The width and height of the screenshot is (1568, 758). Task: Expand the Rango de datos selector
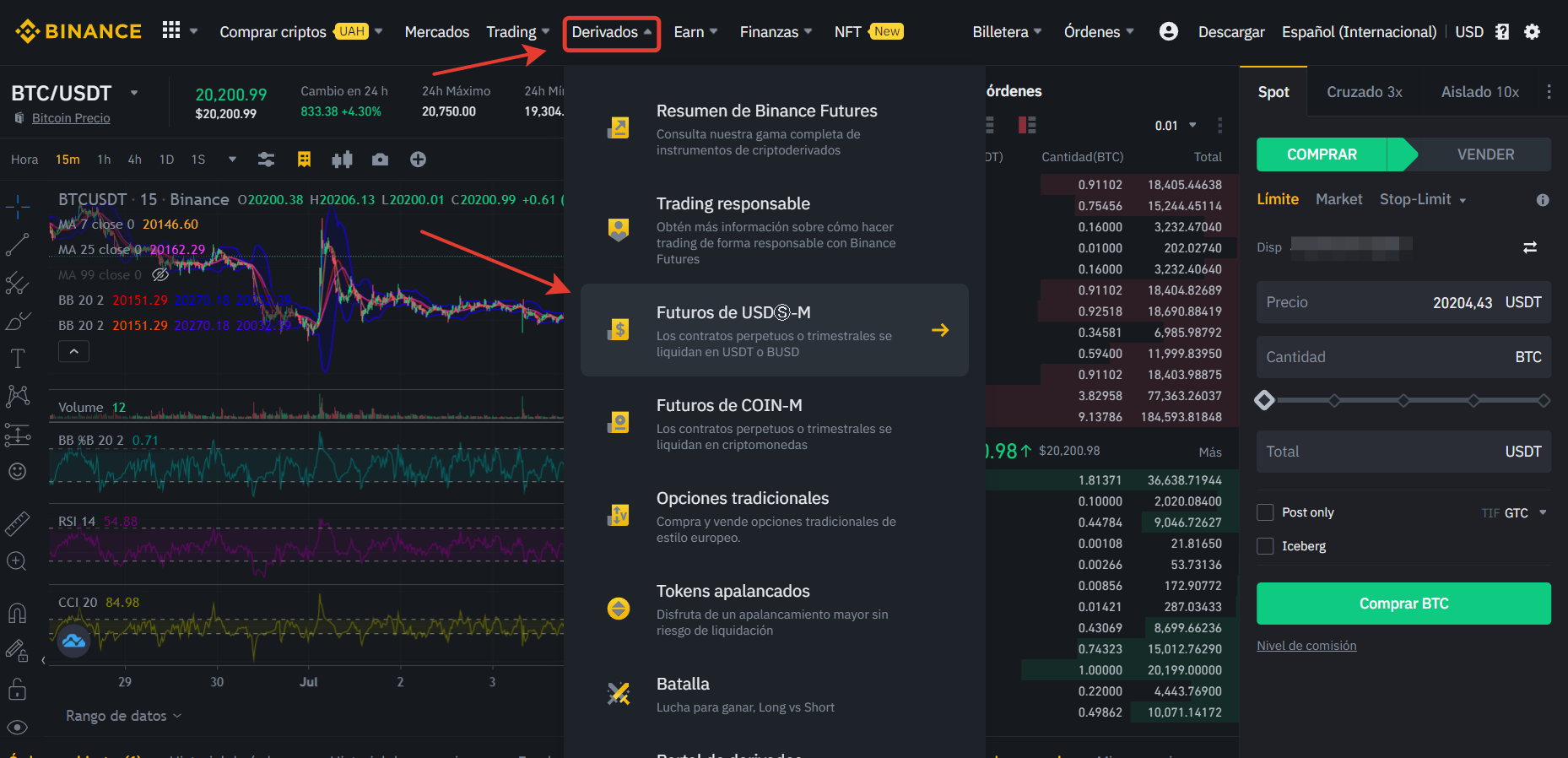124,716
